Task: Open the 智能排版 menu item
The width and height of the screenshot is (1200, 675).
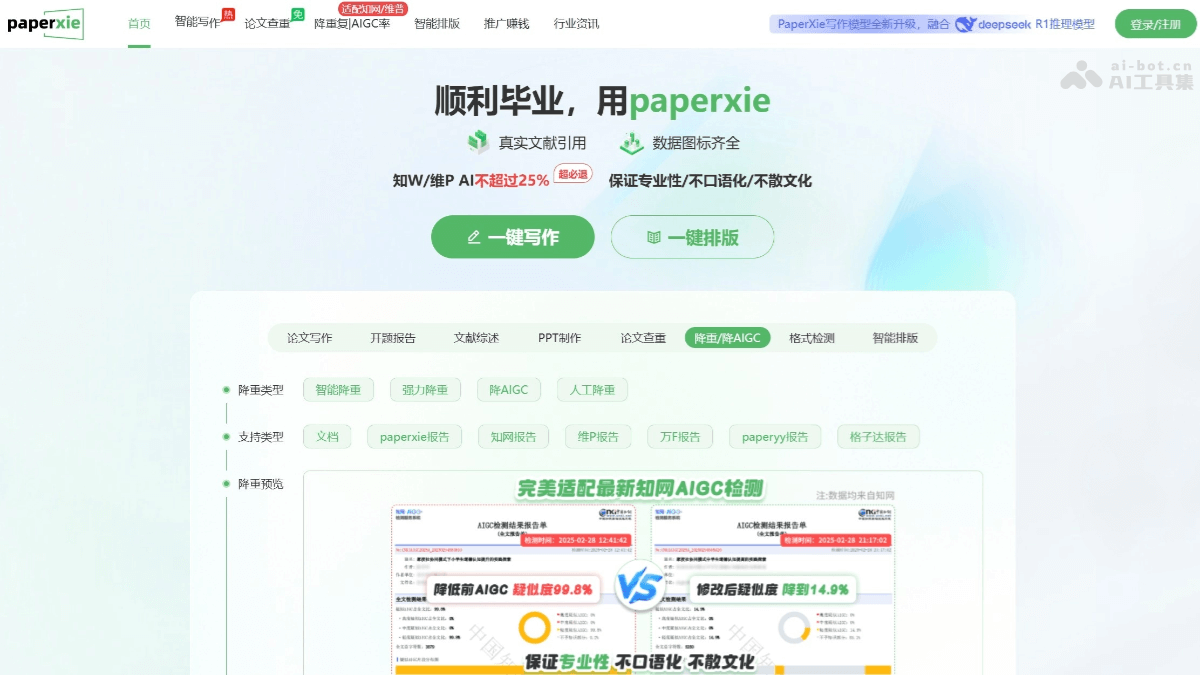Action: click(x=436, y=23)
